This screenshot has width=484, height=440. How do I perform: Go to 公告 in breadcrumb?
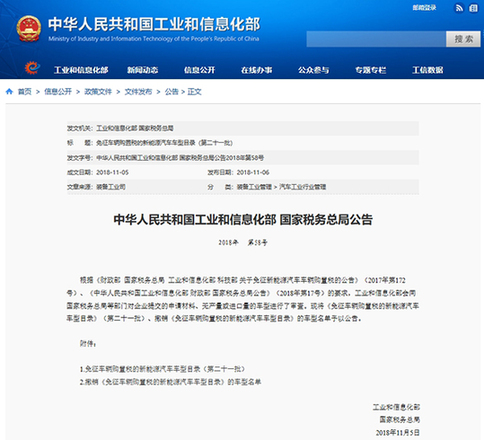(172, 92)
